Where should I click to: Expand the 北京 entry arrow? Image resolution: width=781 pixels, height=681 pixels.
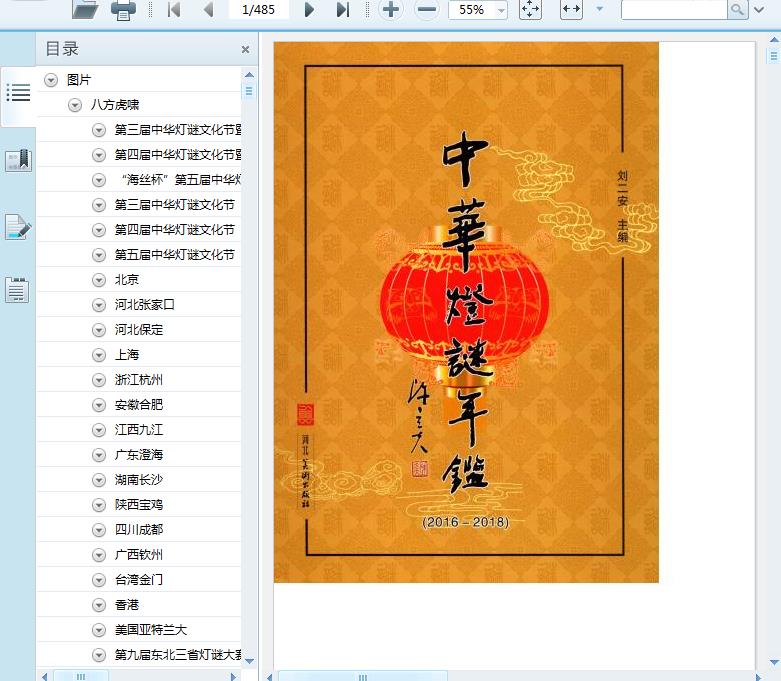[99, 280]
